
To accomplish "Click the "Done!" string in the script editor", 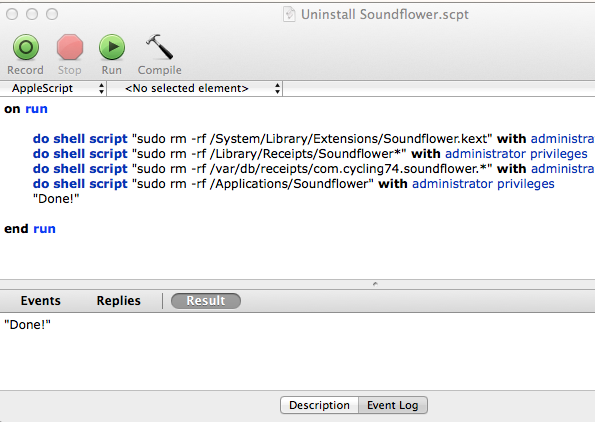I will 56,198.
